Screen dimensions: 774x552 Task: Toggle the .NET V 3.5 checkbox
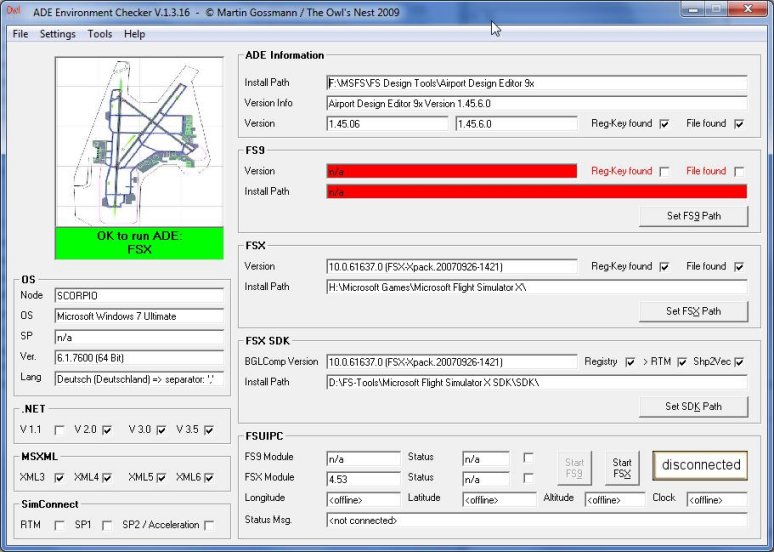[209, 430]
